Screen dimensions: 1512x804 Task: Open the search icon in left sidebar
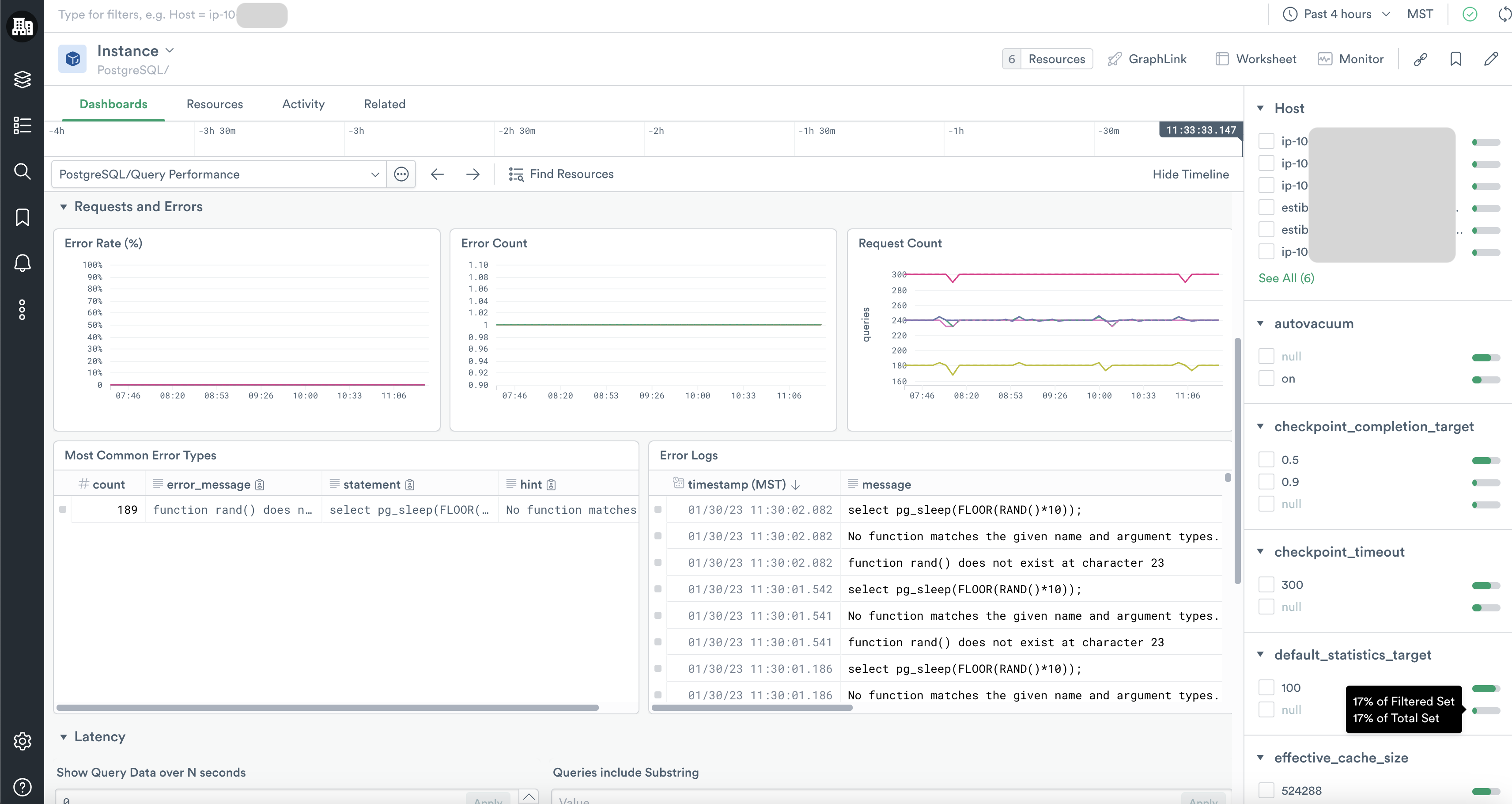point(23,171)
